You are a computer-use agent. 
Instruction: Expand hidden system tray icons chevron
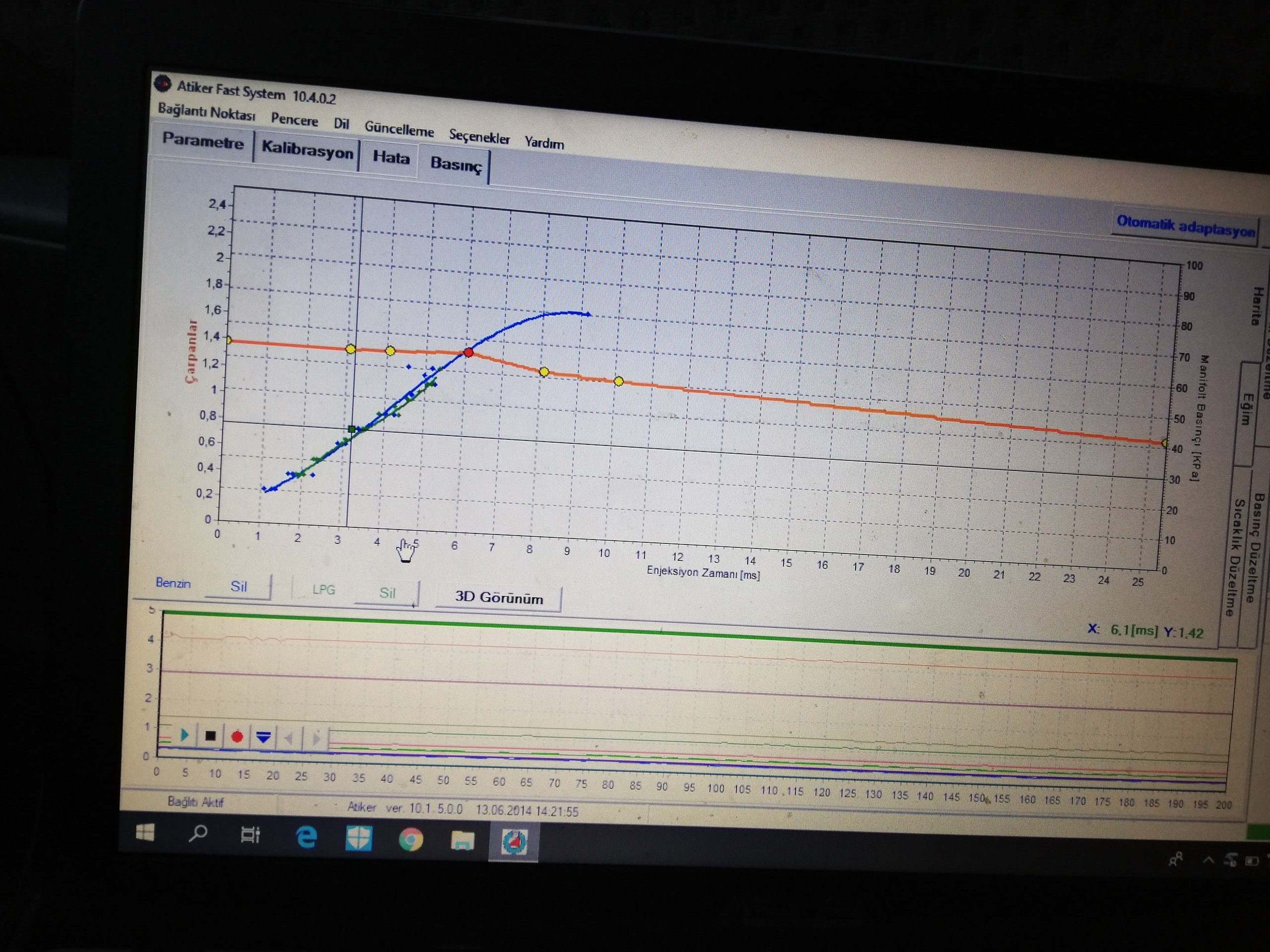pyautogui.click(x=1208, y=860)
